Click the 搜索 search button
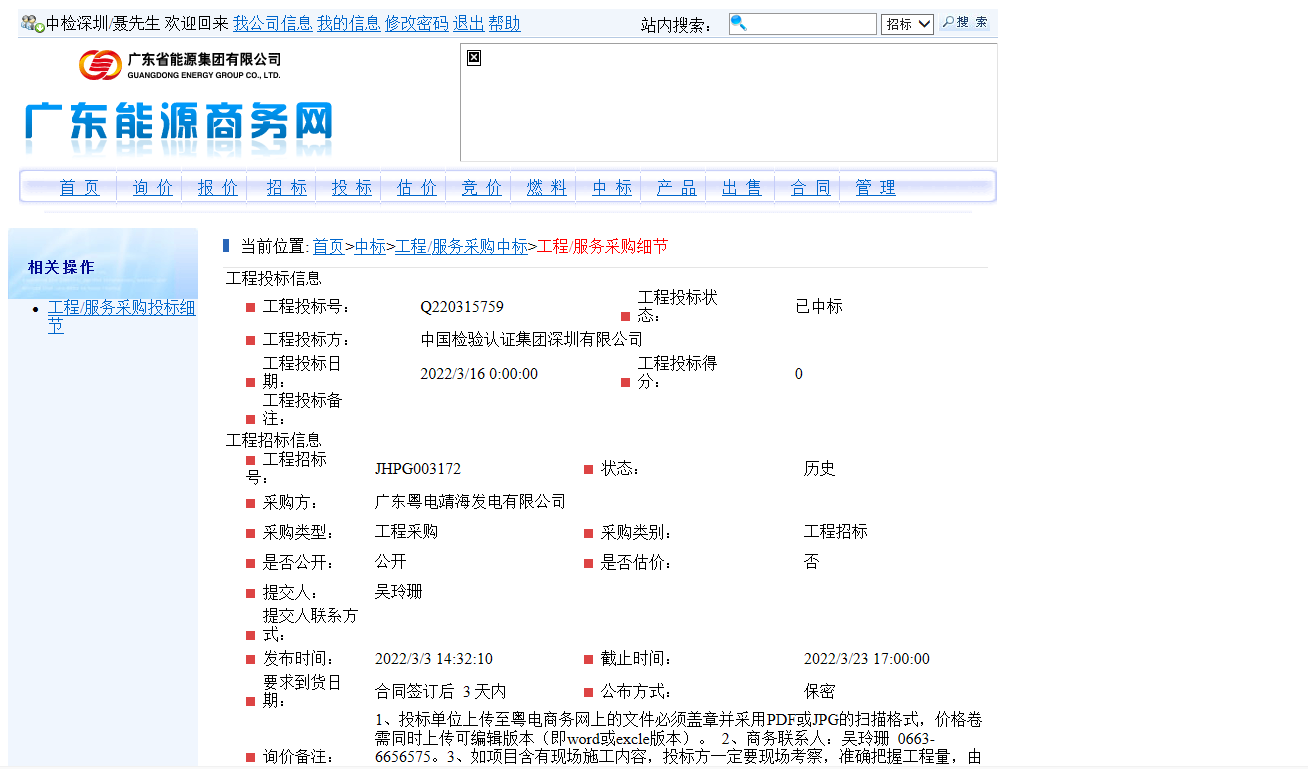Image resolution: width=1308 pixels, height=769 pixels. 965,22
